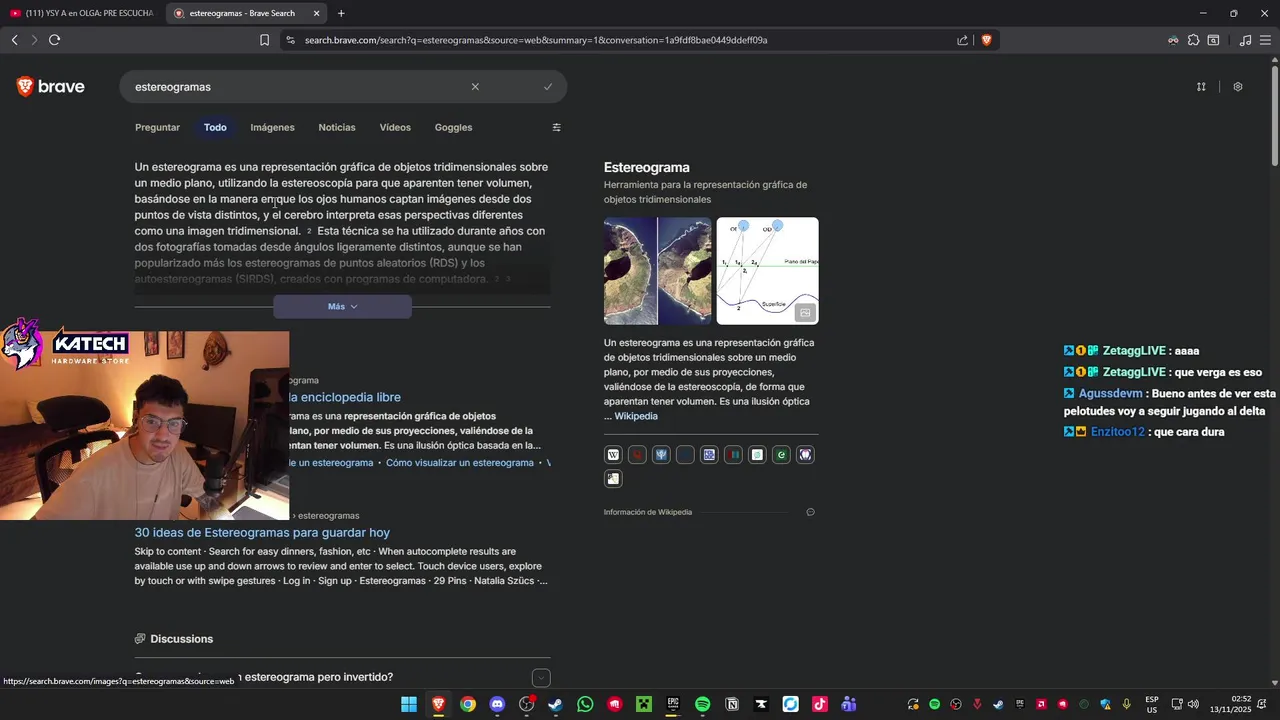Open Epic Games Launcher from the taskbar
Image resolution: width=1280 pixels, height=720 pixels.
tap(673, 704)
